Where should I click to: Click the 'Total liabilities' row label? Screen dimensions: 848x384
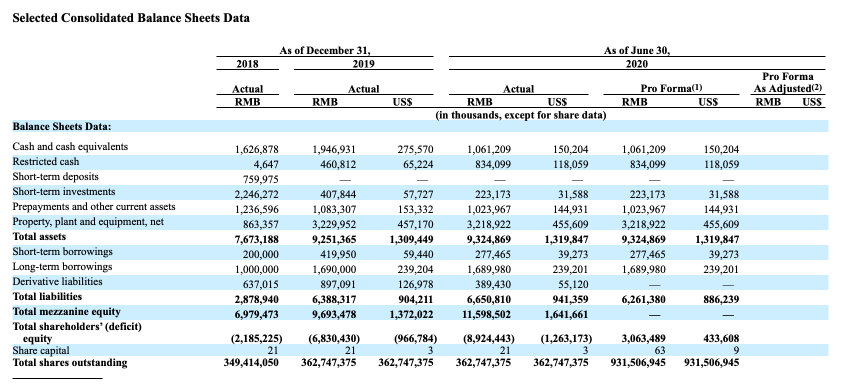click(47, 296)
